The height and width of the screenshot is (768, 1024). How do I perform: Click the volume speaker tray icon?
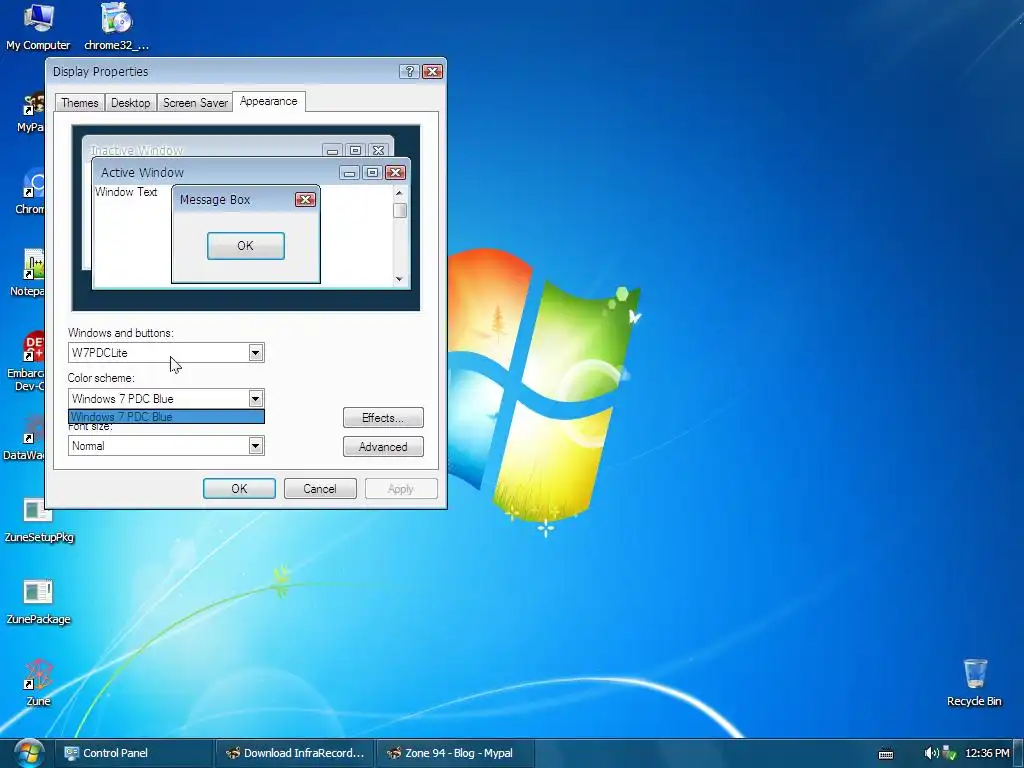tap(931, 753)
